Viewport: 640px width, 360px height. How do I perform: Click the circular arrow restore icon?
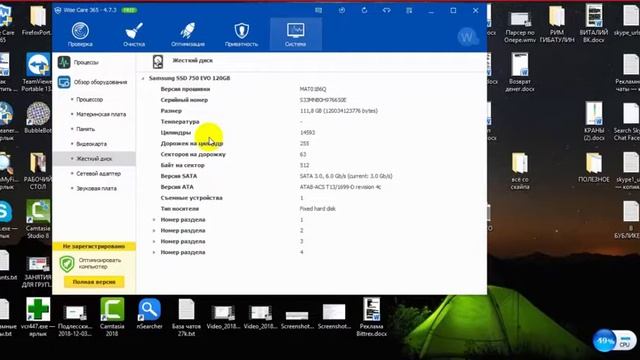pos(364,11)
